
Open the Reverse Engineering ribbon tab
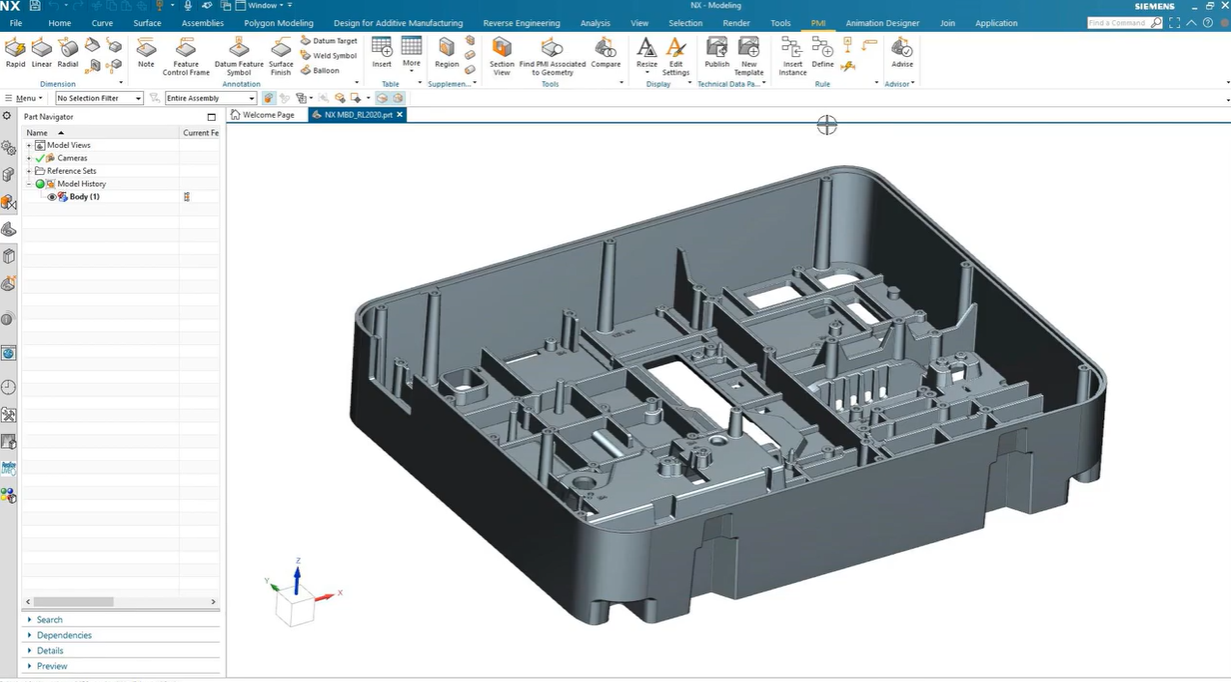click(521, 23)
